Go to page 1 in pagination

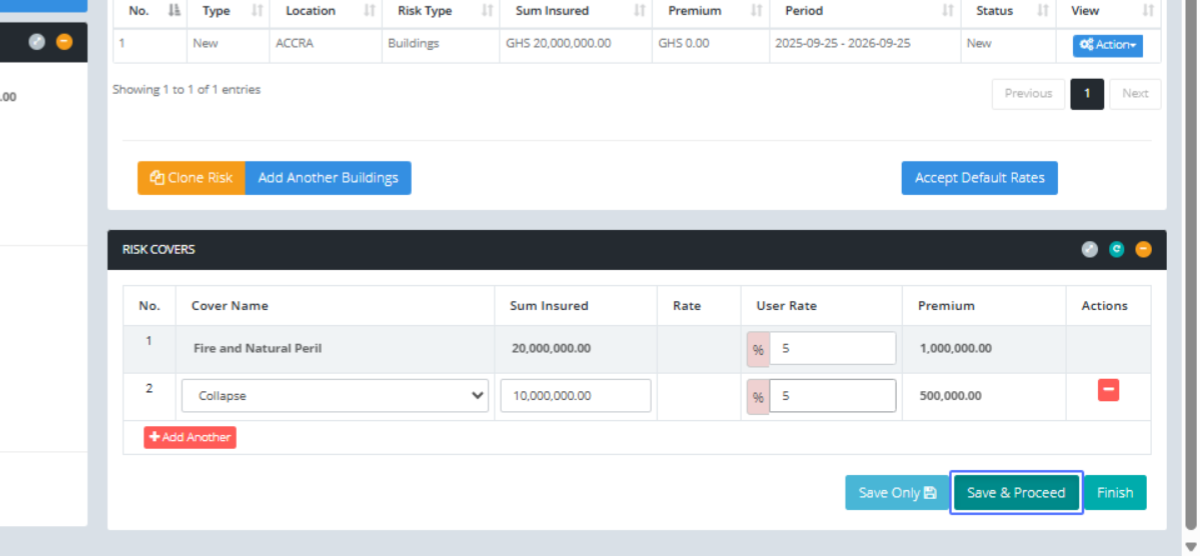pyautogui.click(x=1087, y=94)
